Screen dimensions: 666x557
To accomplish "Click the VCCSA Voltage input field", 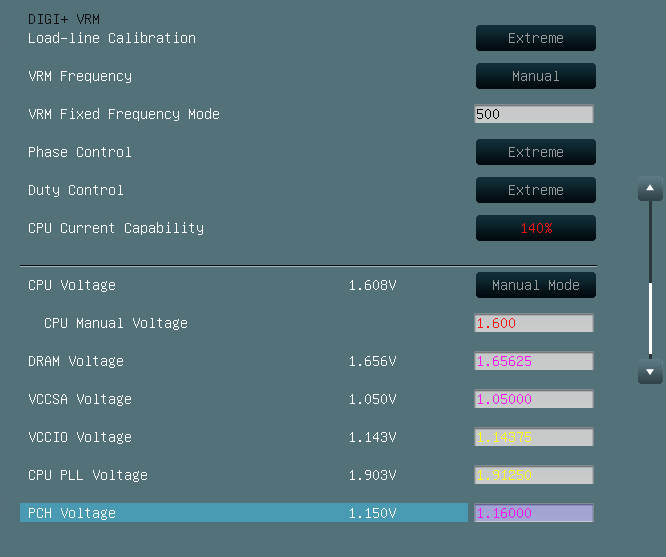I will tap(533, 399).
